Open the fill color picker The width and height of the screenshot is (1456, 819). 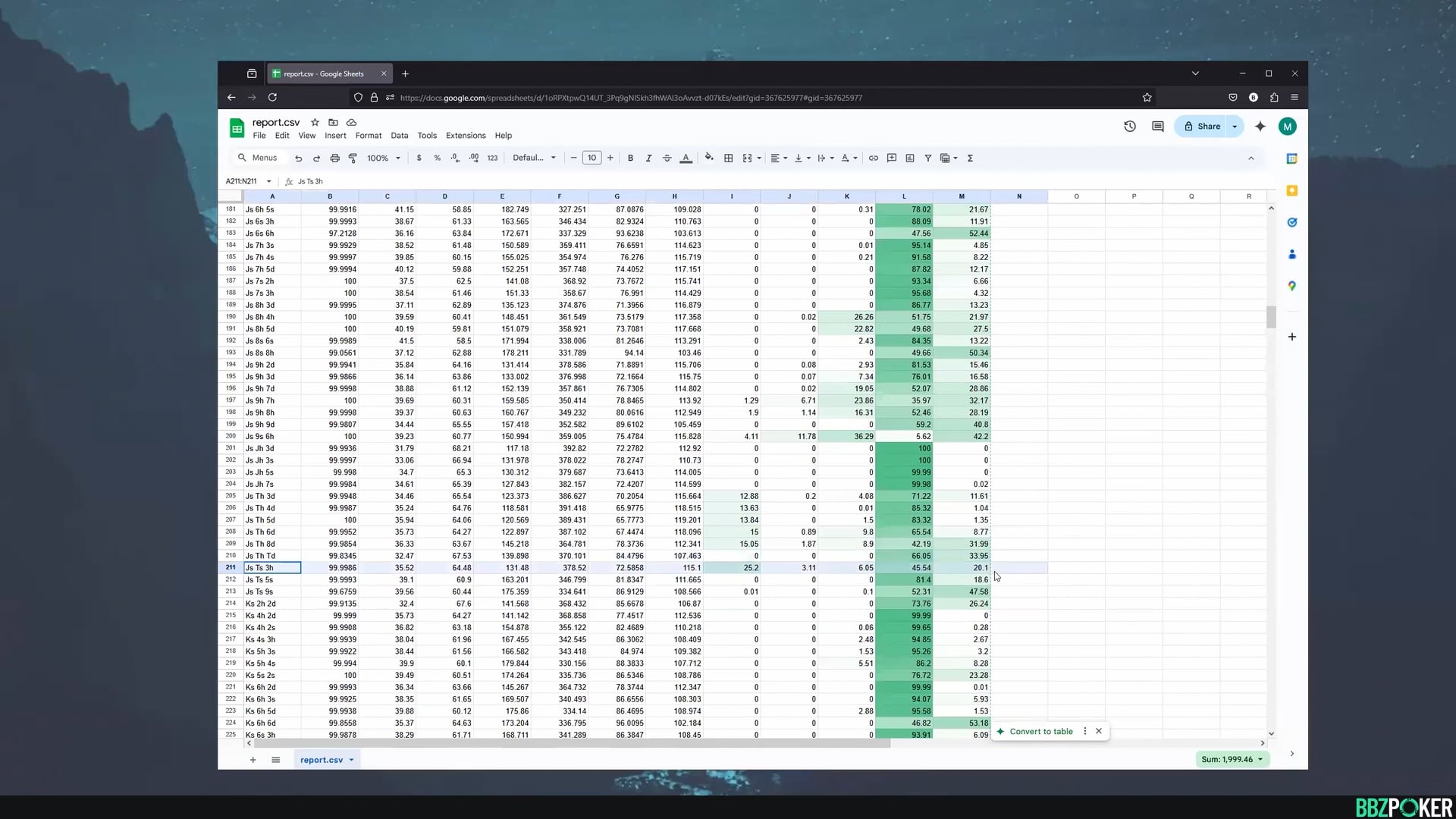pos(709,158)
